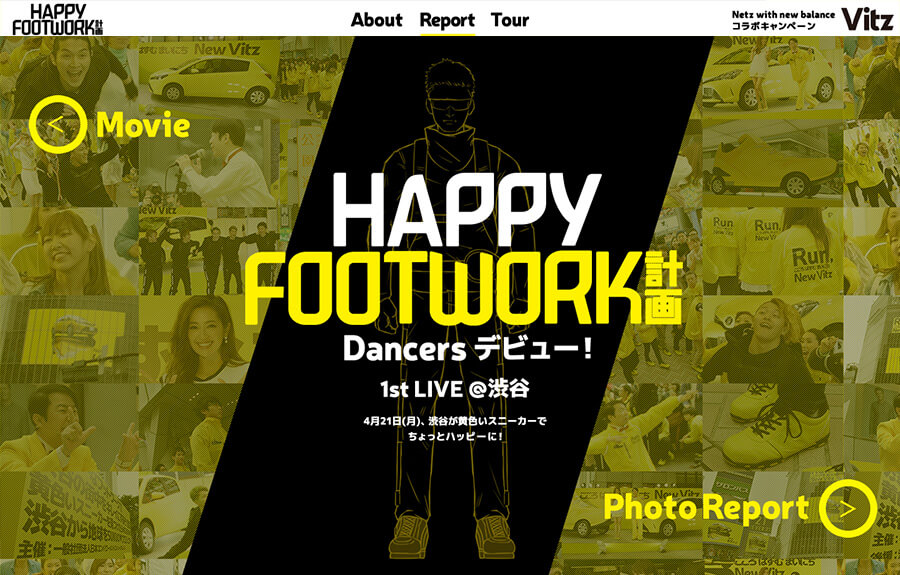Click the 'Dancers デビュー!' heading

pos(467,348)
